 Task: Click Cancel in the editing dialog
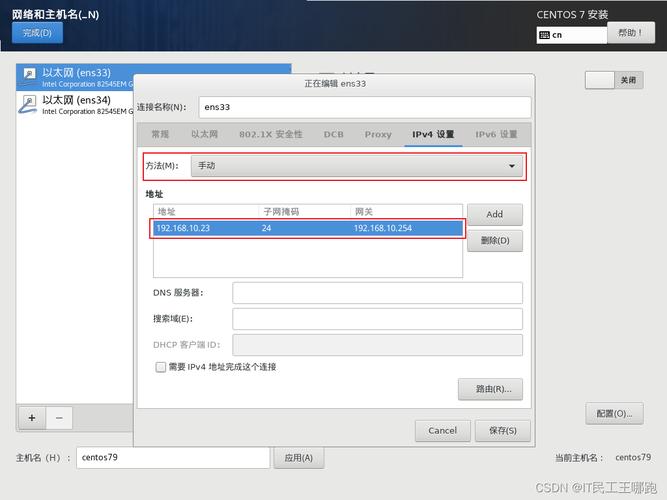tap(442, 431)
